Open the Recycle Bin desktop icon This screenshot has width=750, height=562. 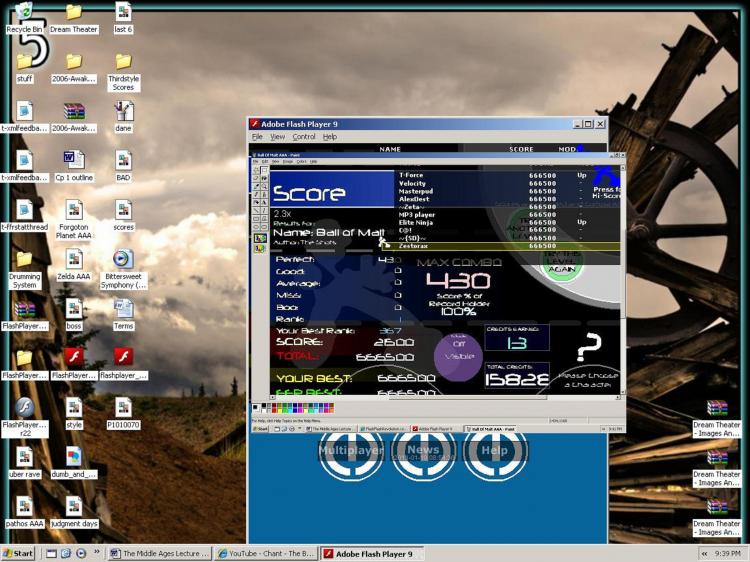(x=24, y=18)
